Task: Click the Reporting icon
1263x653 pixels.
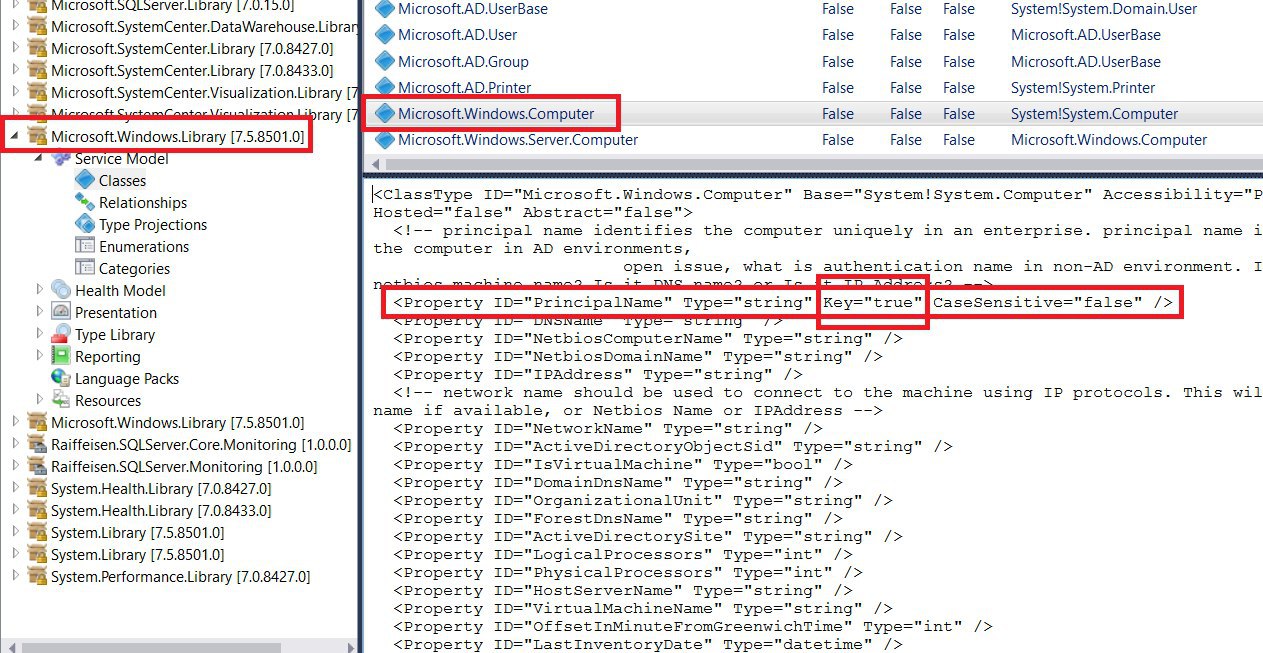Action: [61, 356]
